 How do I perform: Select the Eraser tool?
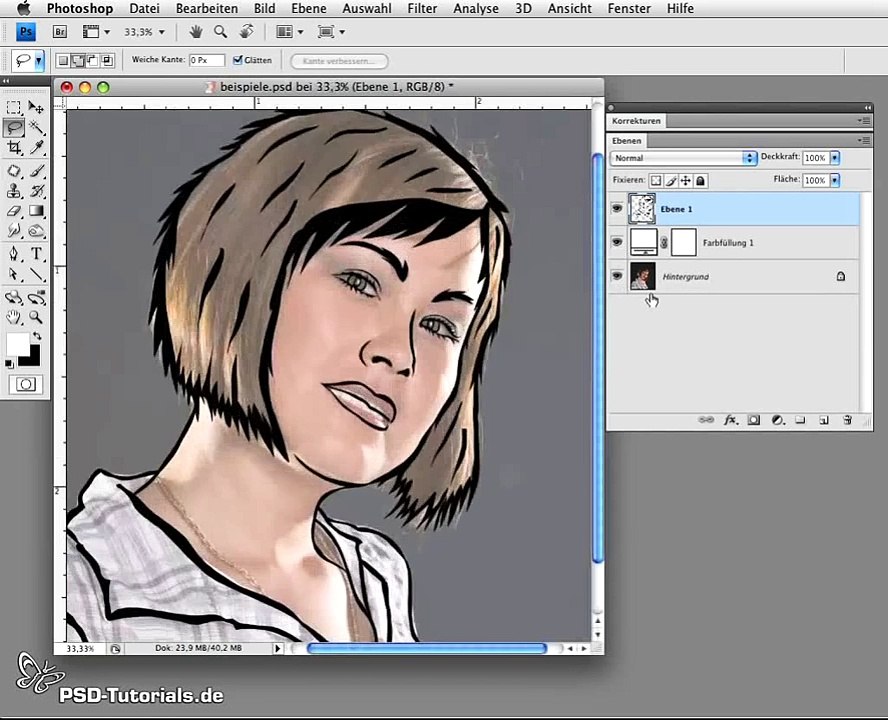point(14,211)
